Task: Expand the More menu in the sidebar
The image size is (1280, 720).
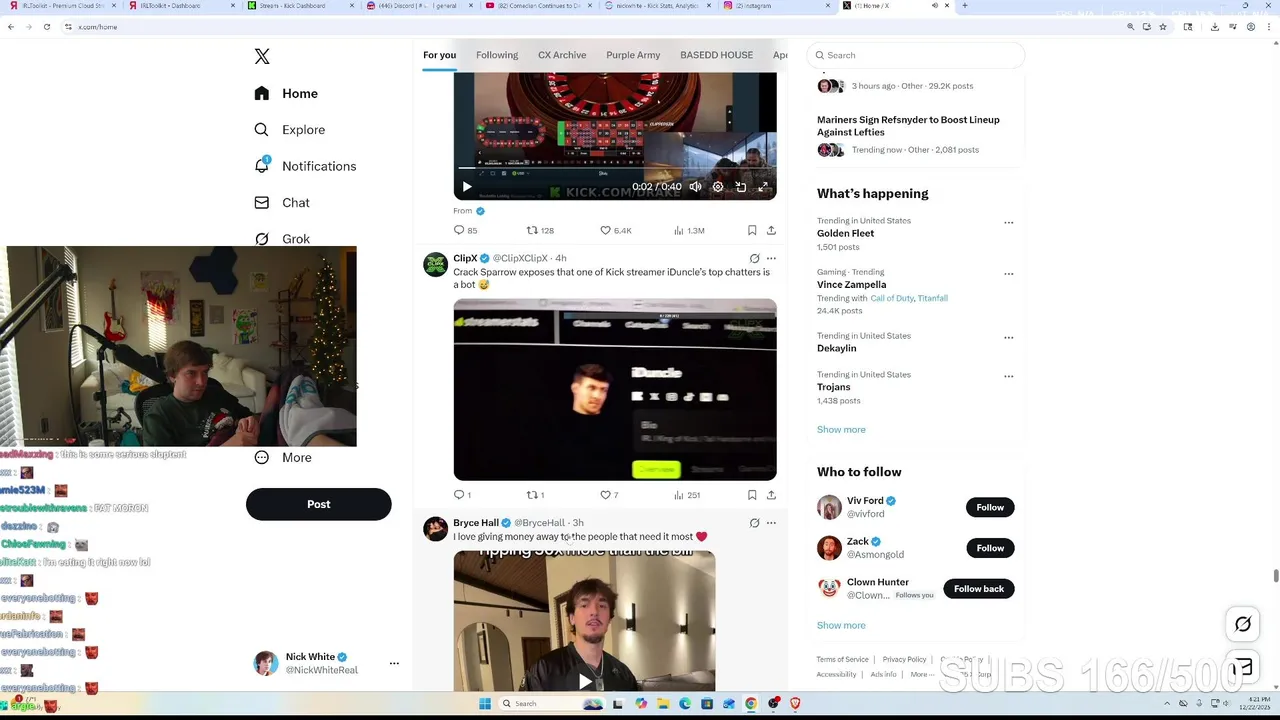Action: 283,457
